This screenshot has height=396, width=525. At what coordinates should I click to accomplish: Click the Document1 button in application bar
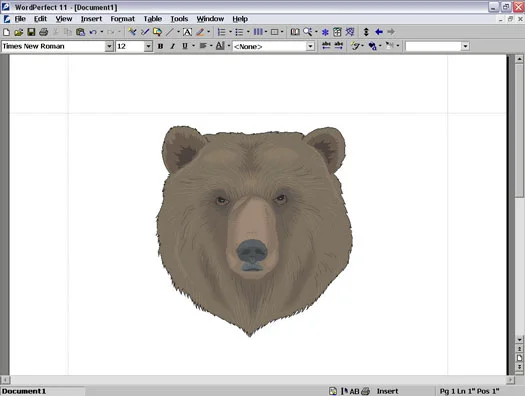(x=43, y=391)
